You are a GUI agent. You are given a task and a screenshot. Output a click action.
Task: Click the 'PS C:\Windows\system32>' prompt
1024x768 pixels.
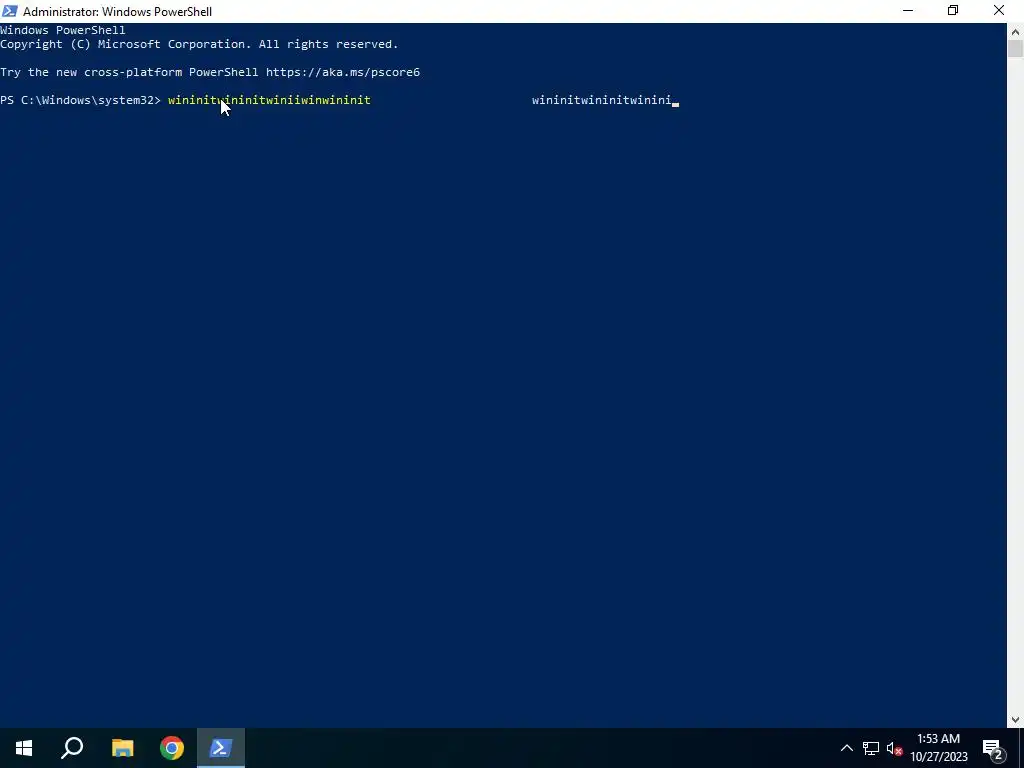(80, 100)
